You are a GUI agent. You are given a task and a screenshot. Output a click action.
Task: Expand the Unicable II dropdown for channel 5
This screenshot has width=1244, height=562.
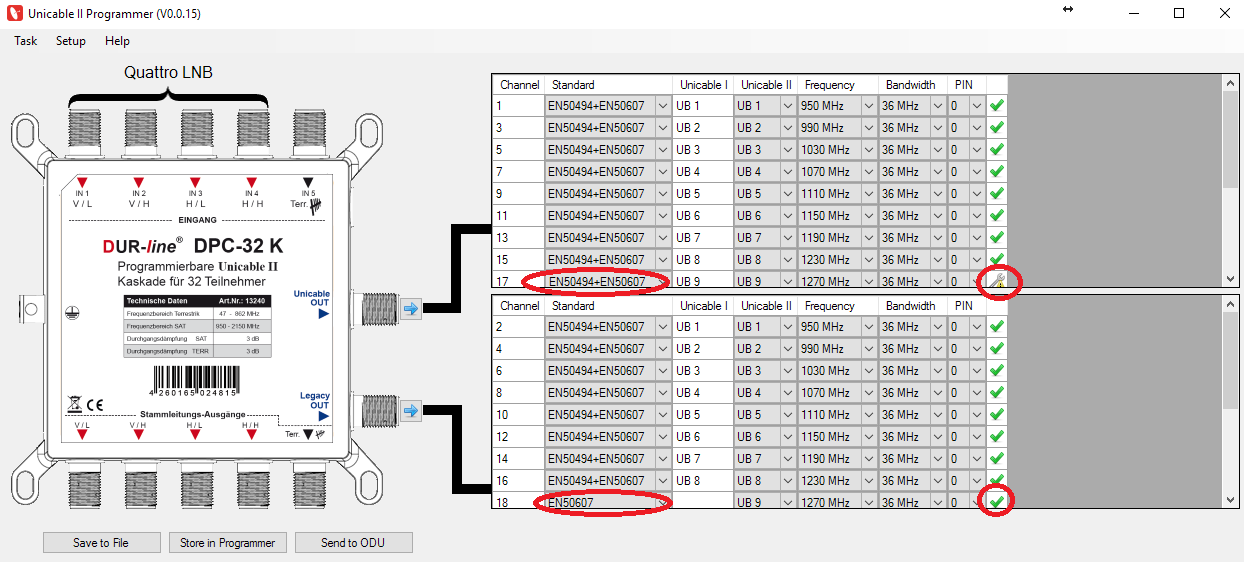pyautogui.click(x=787, y=150)
